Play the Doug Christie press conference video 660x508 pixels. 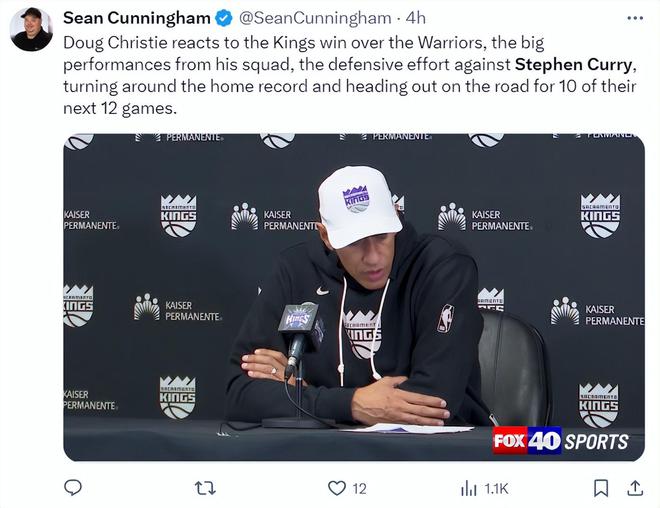pyautogui.click(x=354, y=297)
